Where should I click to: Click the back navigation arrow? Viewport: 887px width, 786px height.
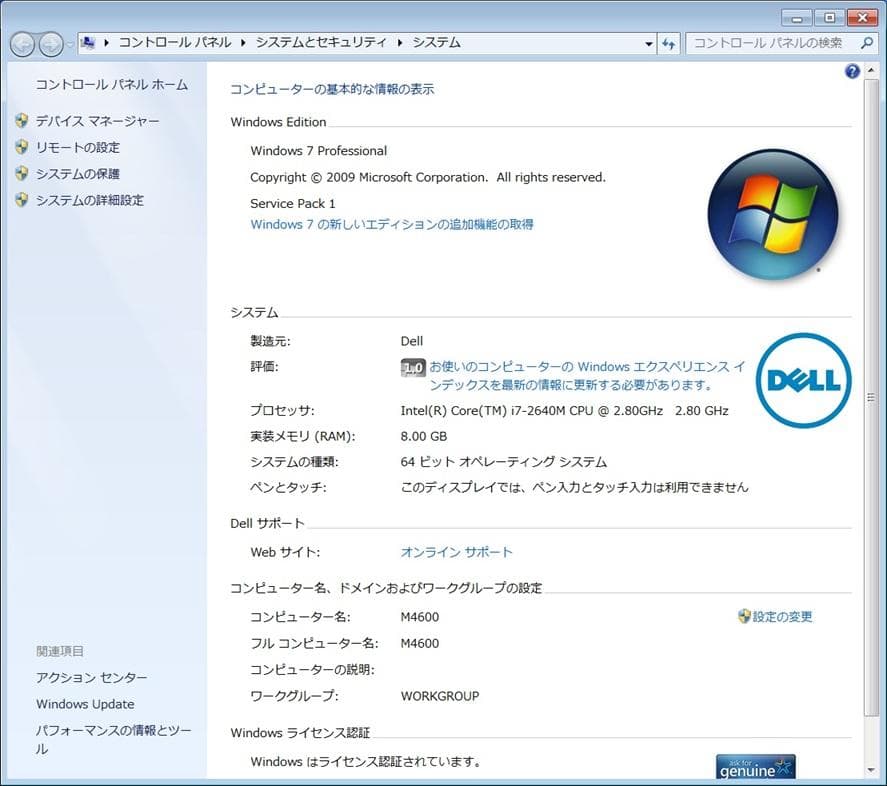(x=19, y=43)
